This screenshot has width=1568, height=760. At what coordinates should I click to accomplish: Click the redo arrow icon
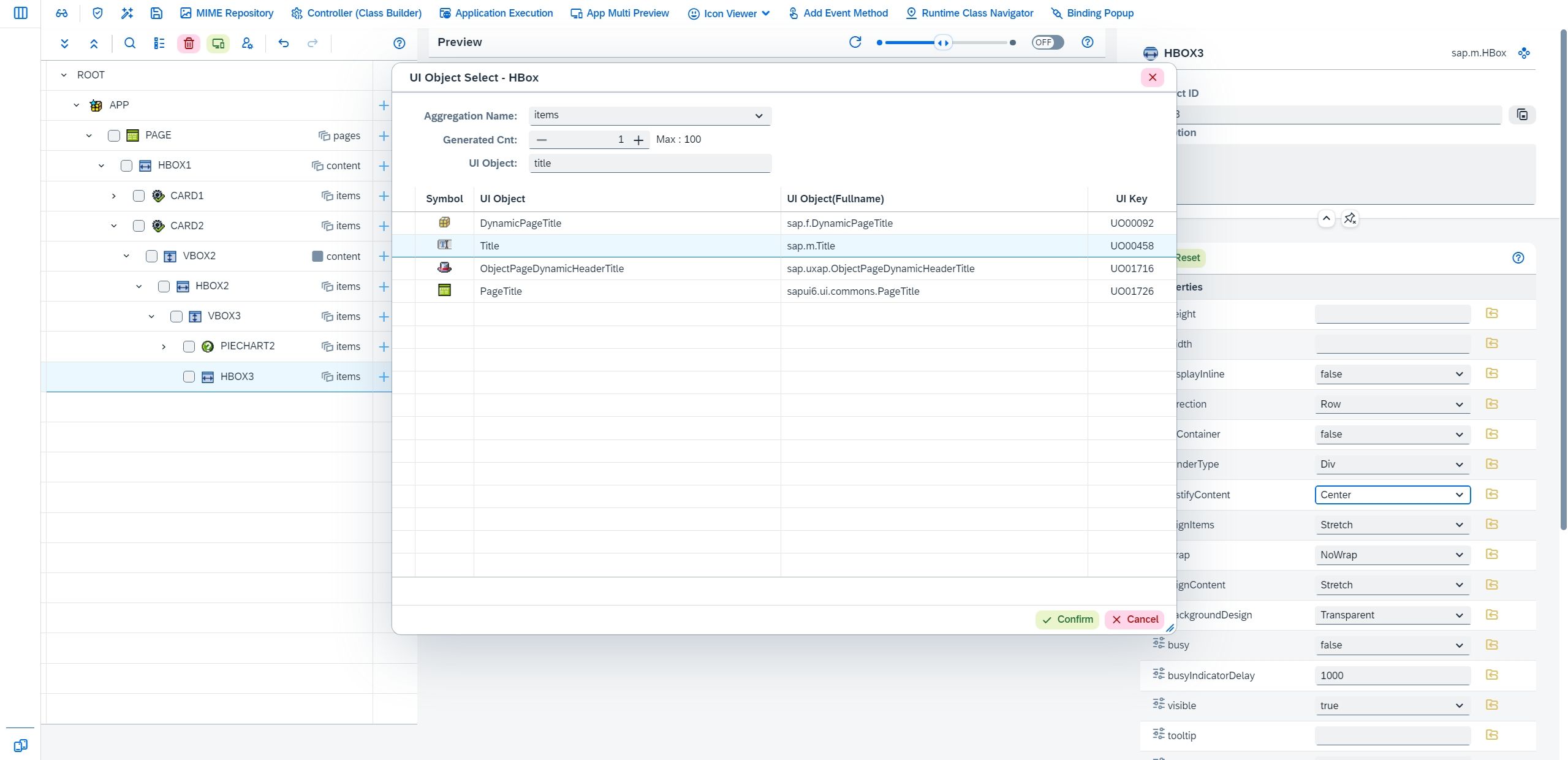(312, 43)
